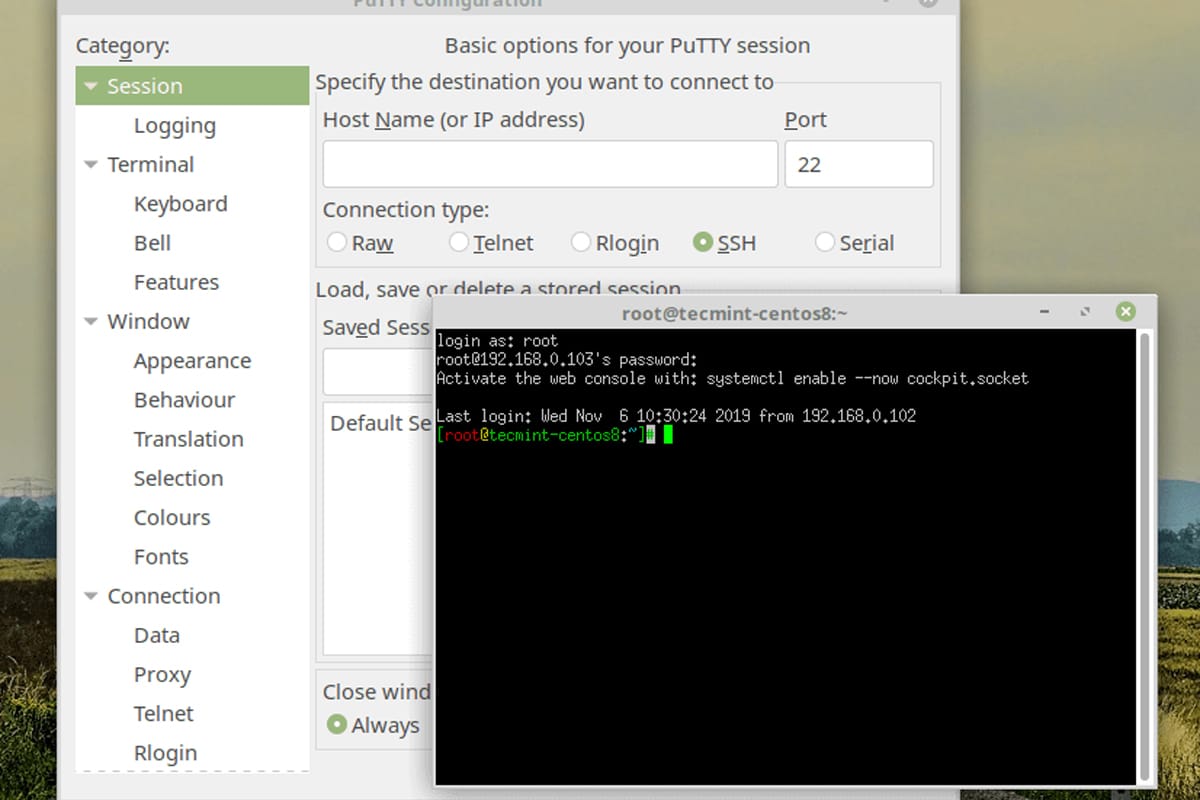Choose Rlogin as the connection type
The width and height of the screenshot is (1200, 800).
click(581, 242)
